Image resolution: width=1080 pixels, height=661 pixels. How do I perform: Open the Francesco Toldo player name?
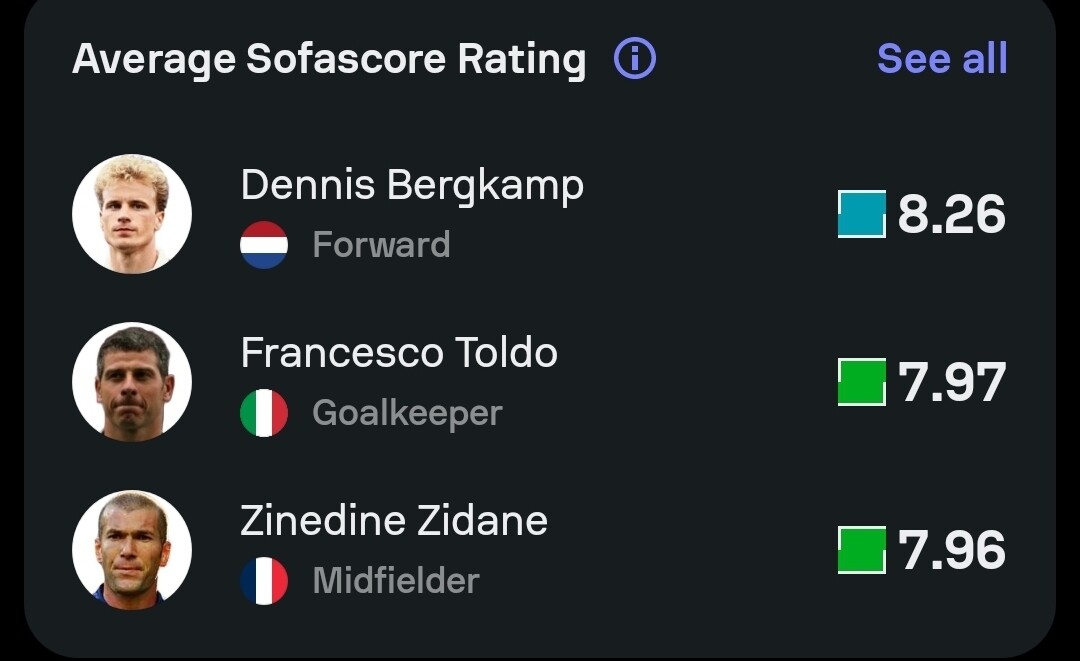[399, 353]
